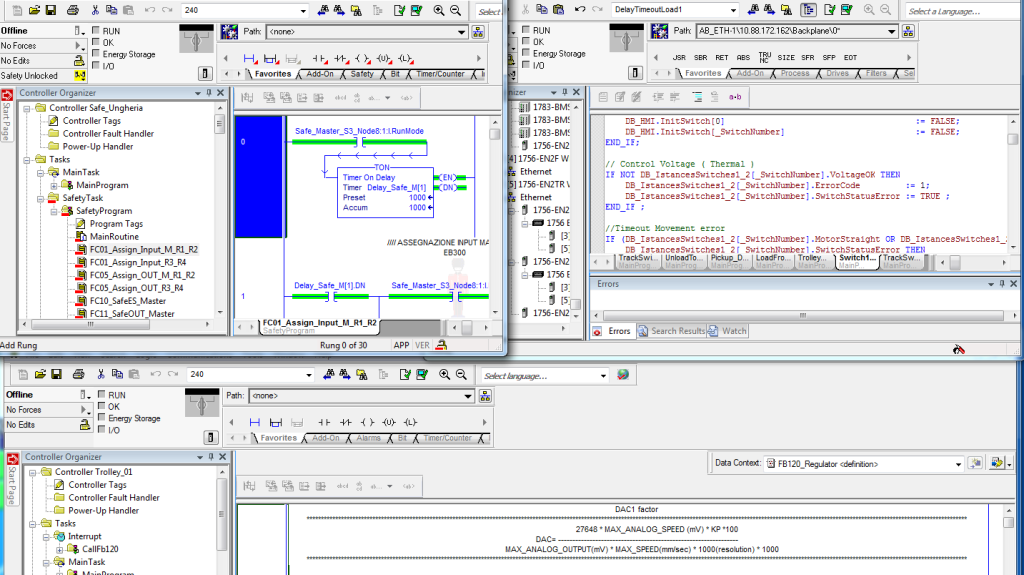Click Safety Unlocked lock icon
Image resolution: width=1024 pixels, height=575 pixels.
pos(80,76)
